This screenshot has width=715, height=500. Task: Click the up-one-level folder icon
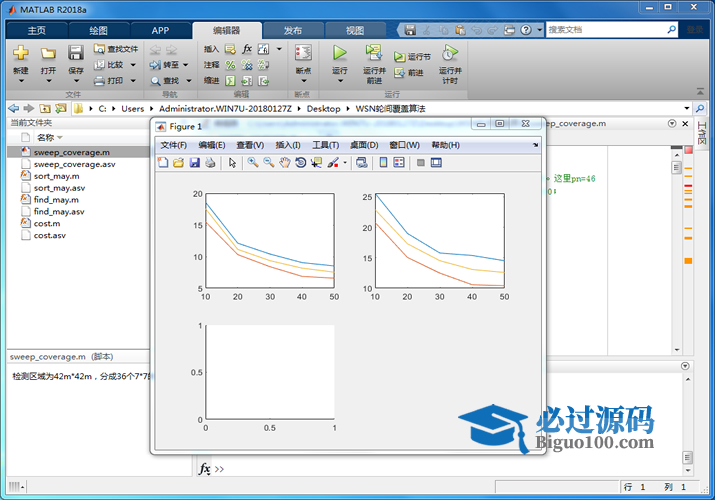(x=45, y=108)
